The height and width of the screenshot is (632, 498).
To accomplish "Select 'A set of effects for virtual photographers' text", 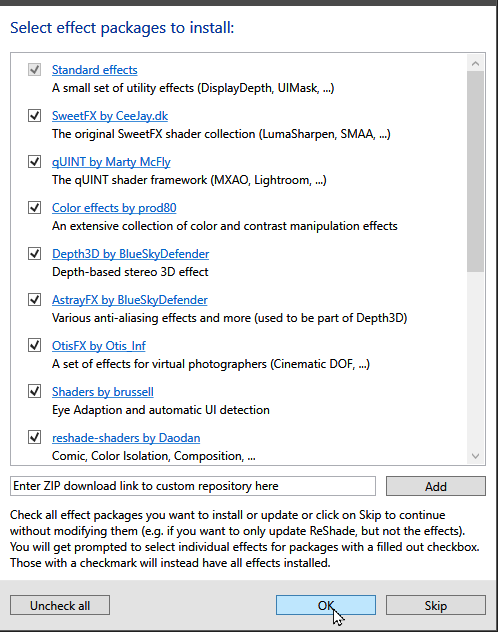I will pos(211,364).
